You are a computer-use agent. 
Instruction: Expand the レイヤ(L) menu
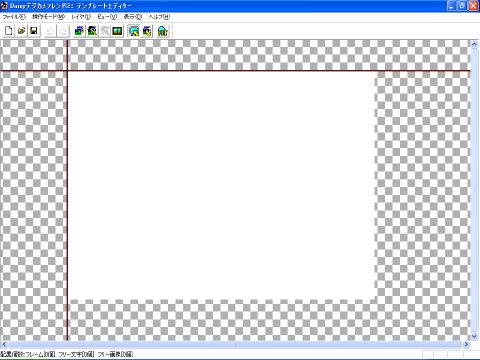point(81,17)
